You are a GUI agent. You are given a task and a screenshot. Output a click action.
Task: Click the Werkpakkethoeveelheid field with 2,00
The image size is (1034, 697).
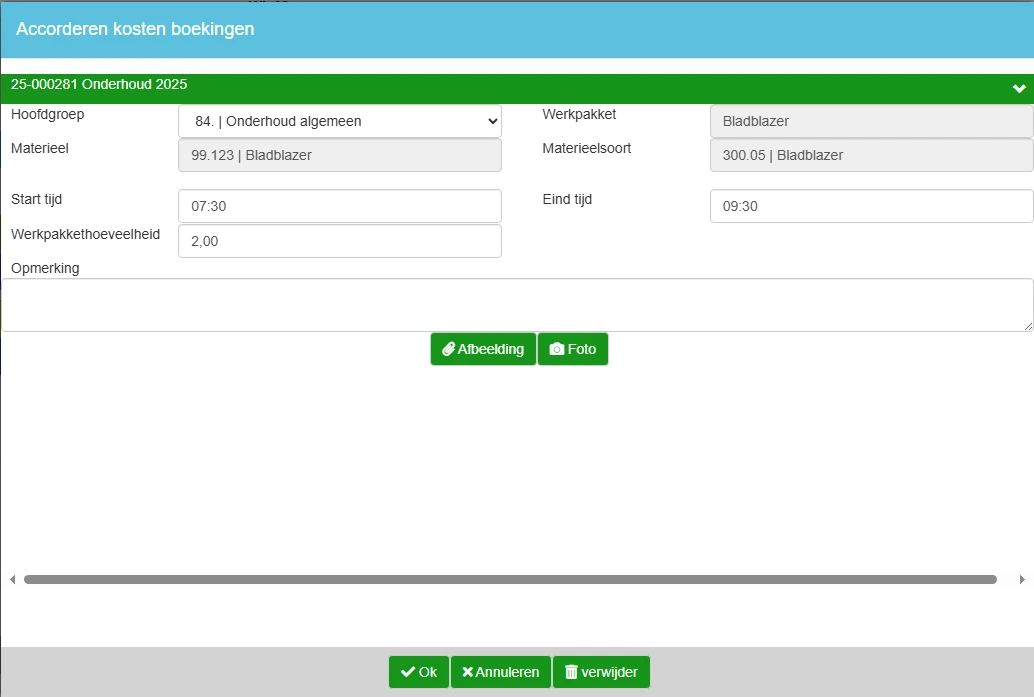coord(340,241)
